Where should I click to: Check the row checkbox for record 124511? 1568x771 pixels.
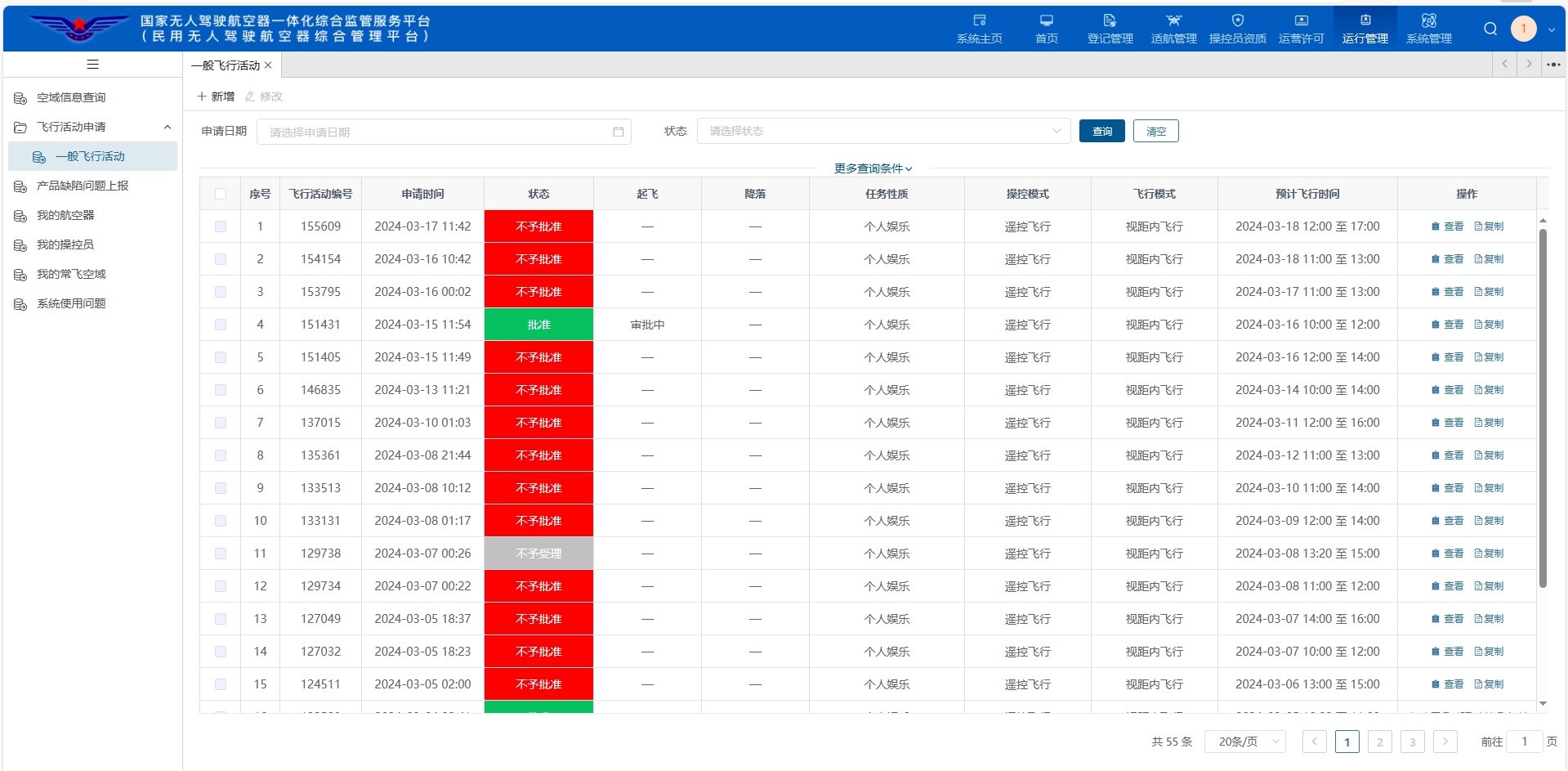[x=221, y=684]
